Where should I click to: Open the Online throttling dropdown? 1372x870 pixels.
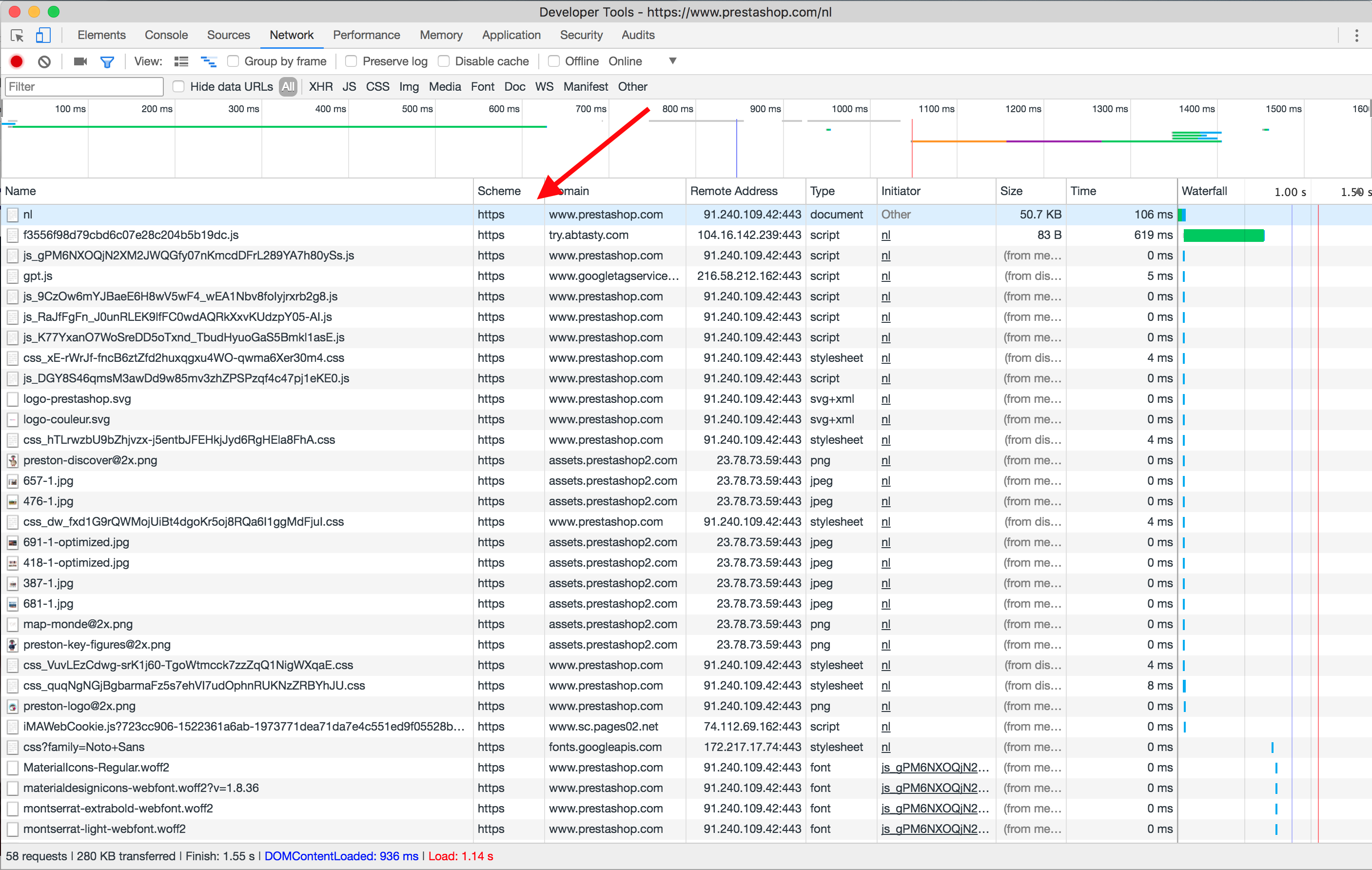coord(672,61)
